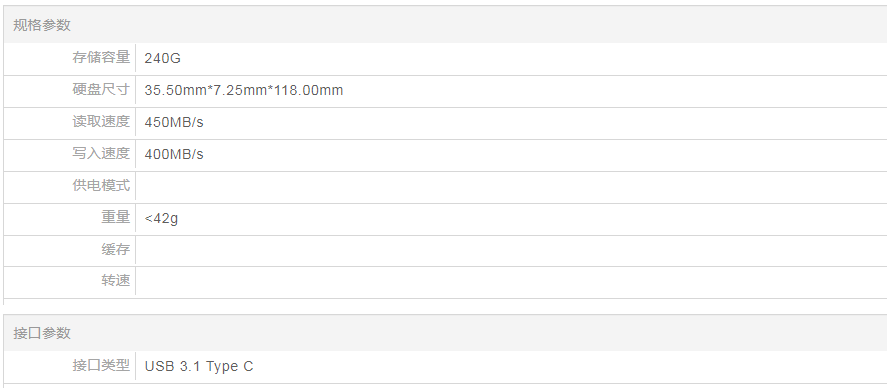Viewport: 893px width, 388px height.
Task: Click the 450MB/s read speed value
Action: [x=174, y=122]
